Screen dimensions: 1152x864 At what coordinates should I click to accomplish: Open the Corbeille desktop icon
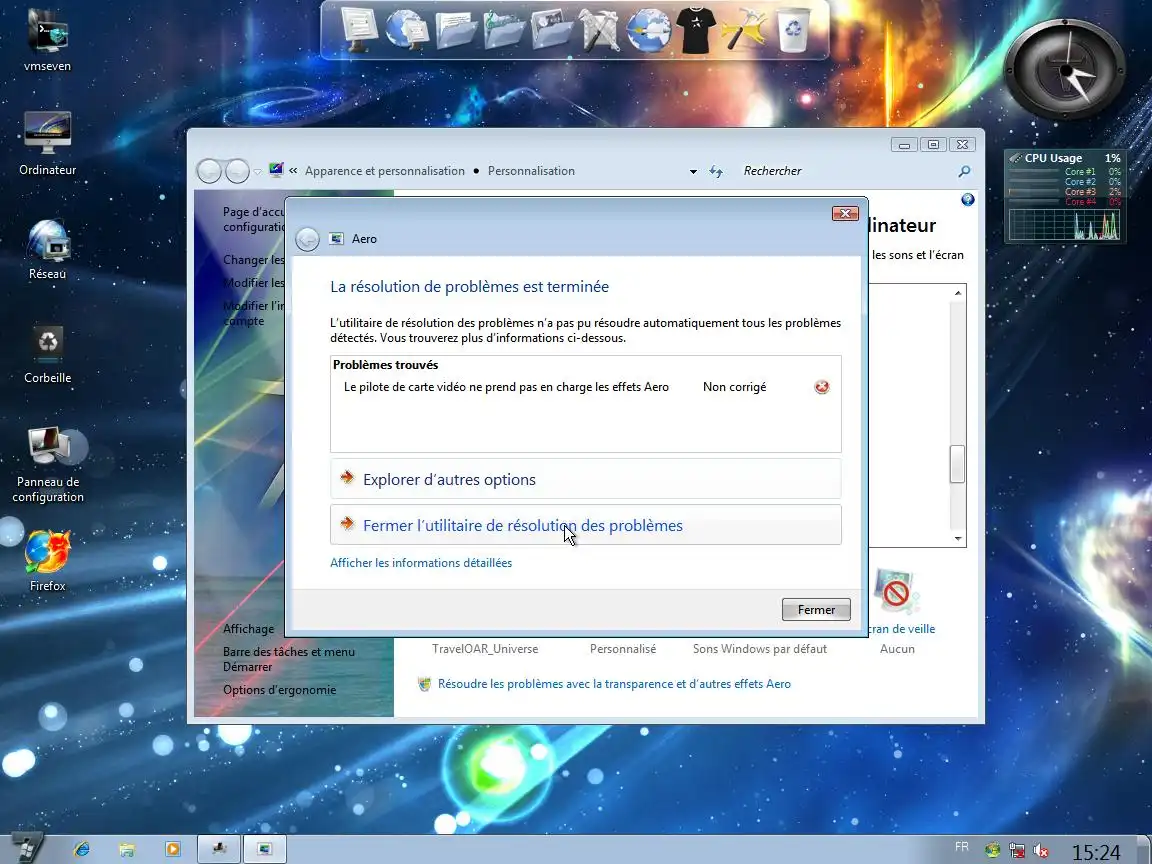pyautogui.click(x=47, y=354)
